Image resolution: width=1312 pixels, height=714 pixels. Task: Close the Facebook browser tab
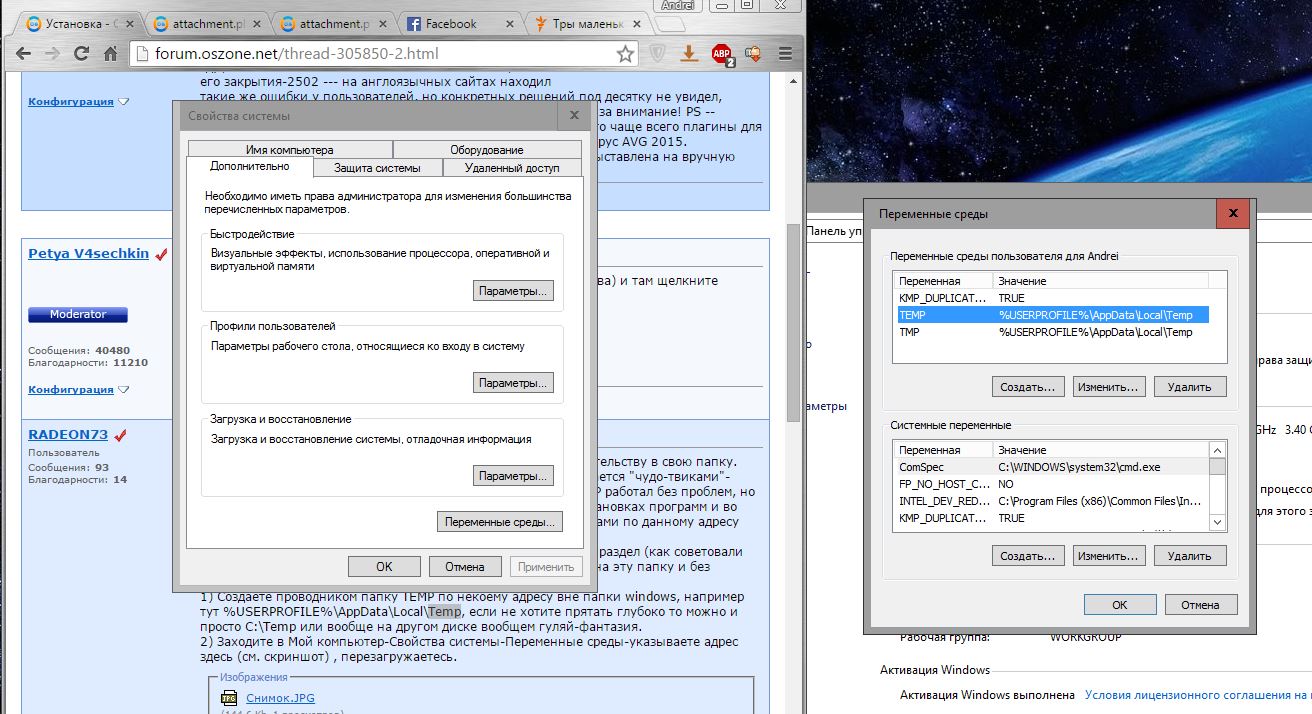point(508,23)
